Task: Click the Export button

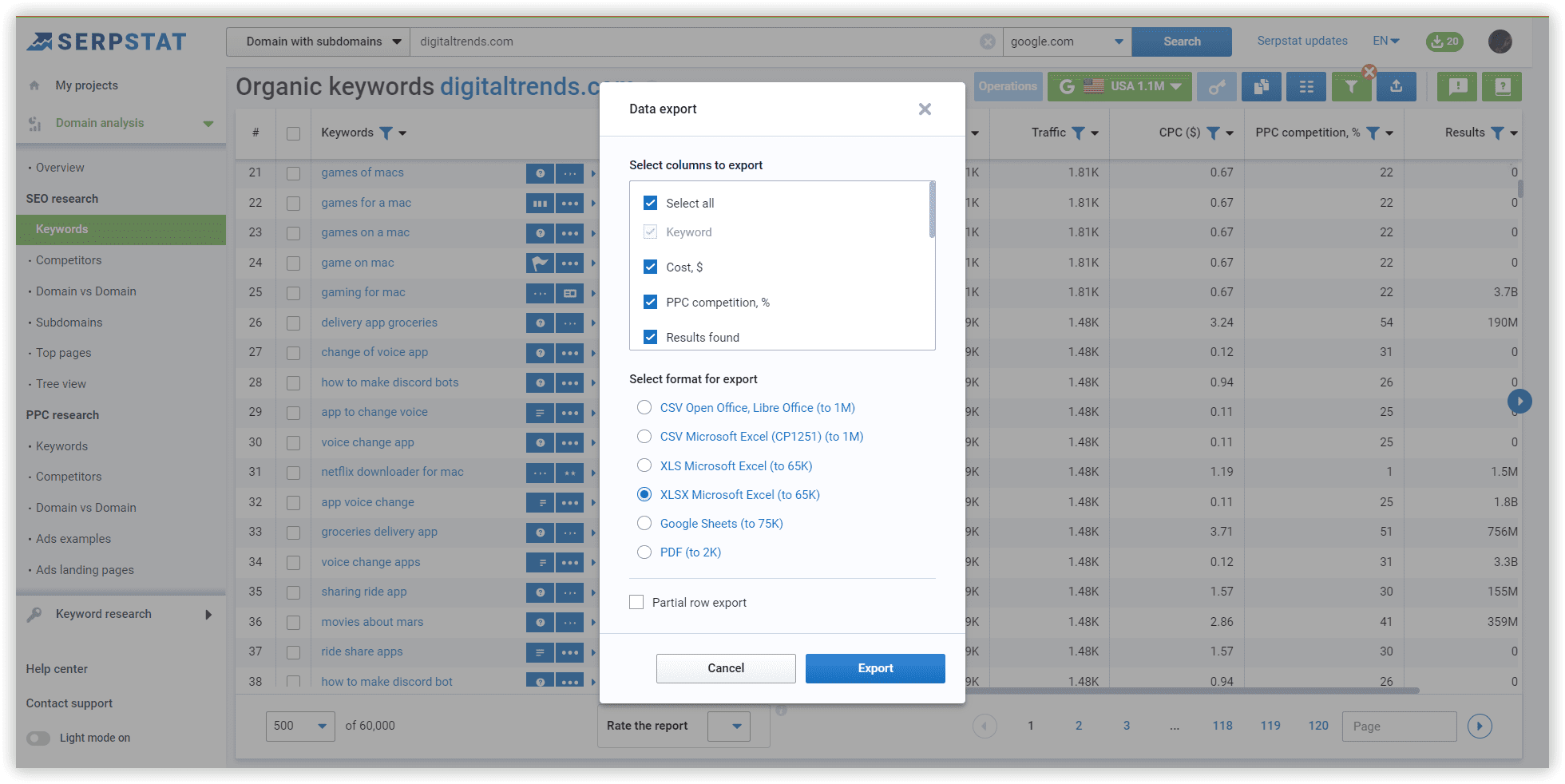Action: [x=875, y=668]
